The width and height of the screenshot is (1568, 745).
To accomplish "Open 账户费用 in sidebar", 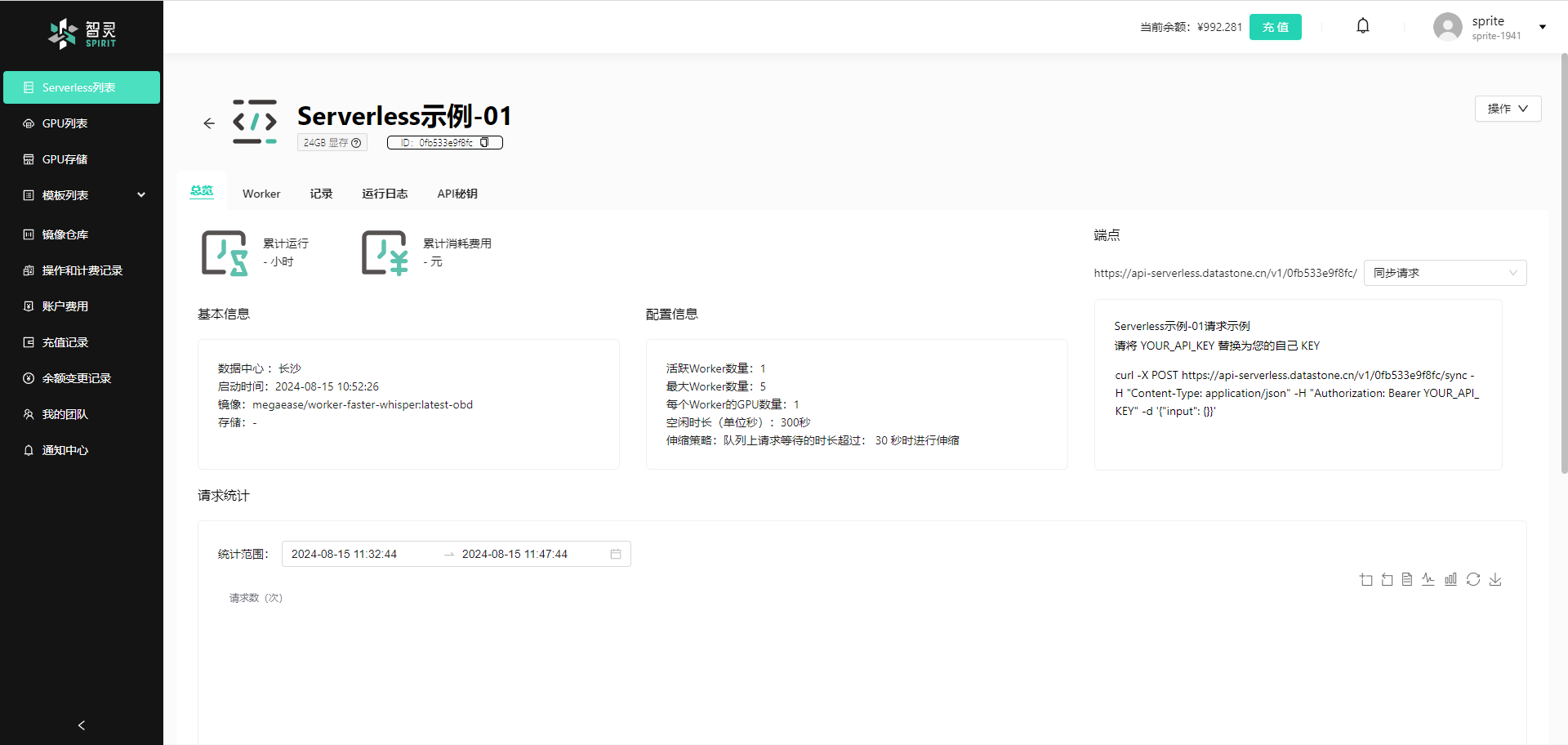I will [x=82, y=306].
